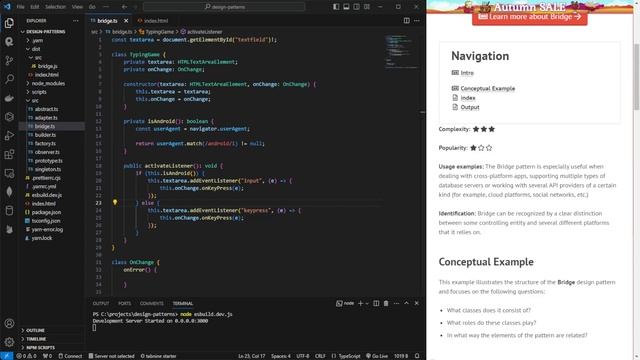Click the editor minimap
The image size is (640, 360).
[401, 52]
